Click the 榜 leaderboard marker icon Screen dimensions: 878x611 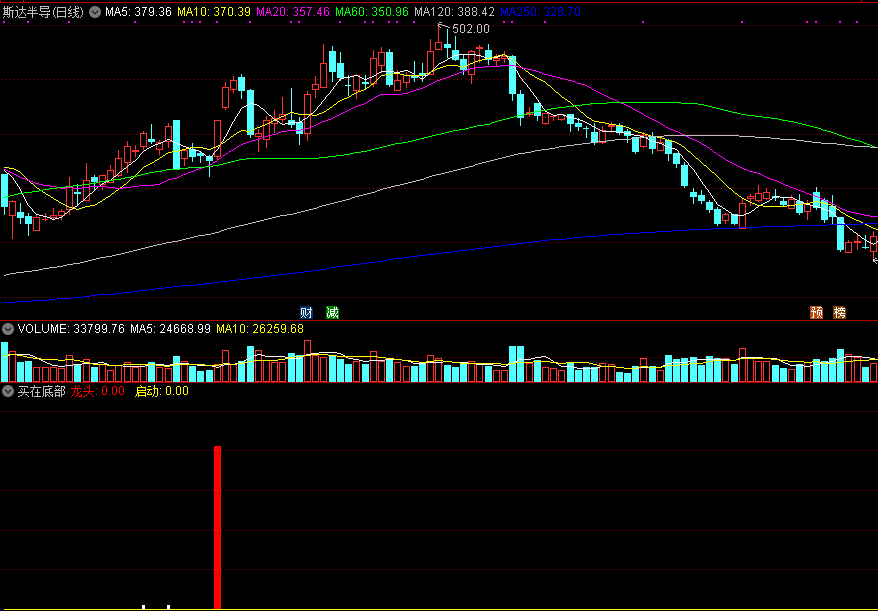[839, 313]
